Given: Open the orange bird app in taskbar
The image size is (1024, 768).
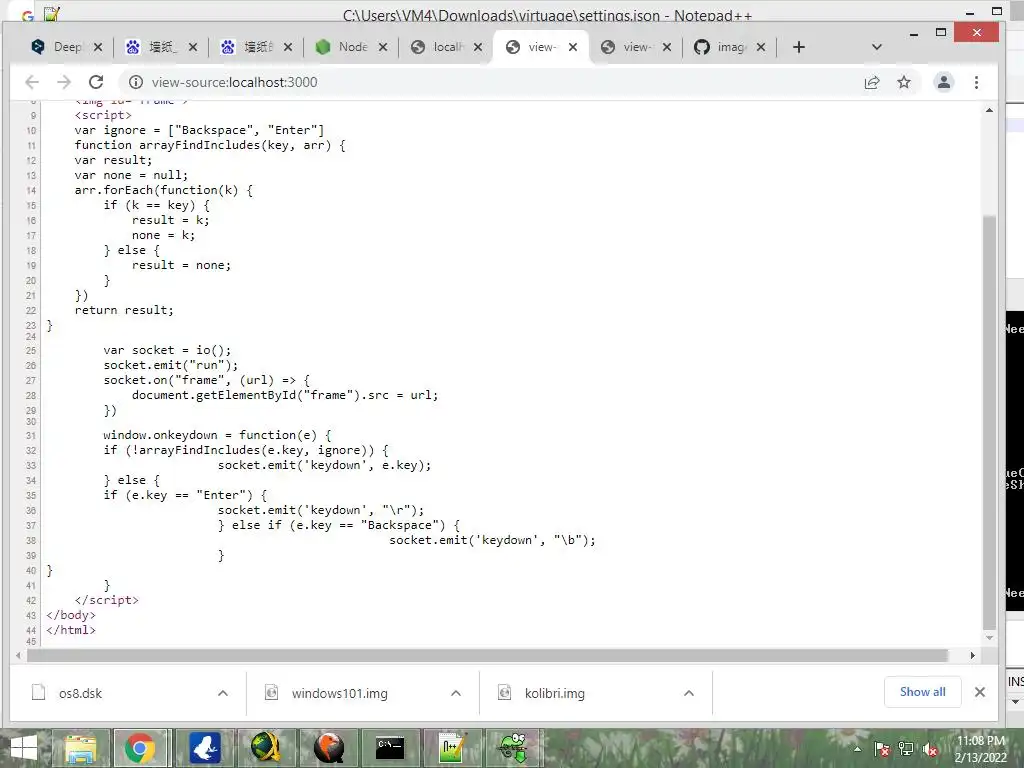Looking at the screenshot, I should pos(328,748).
